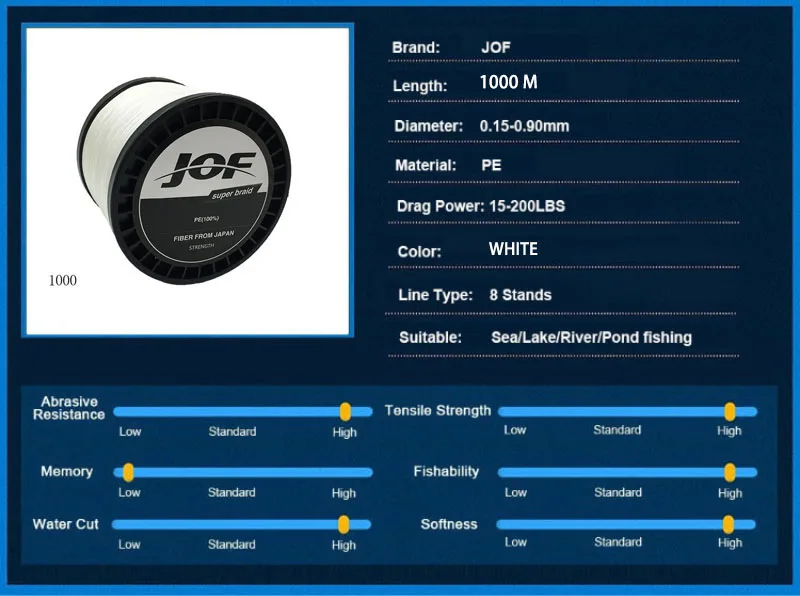Click the '8 Stands' line type value
The width and height of the screenshot is (800, 596).
520,295
